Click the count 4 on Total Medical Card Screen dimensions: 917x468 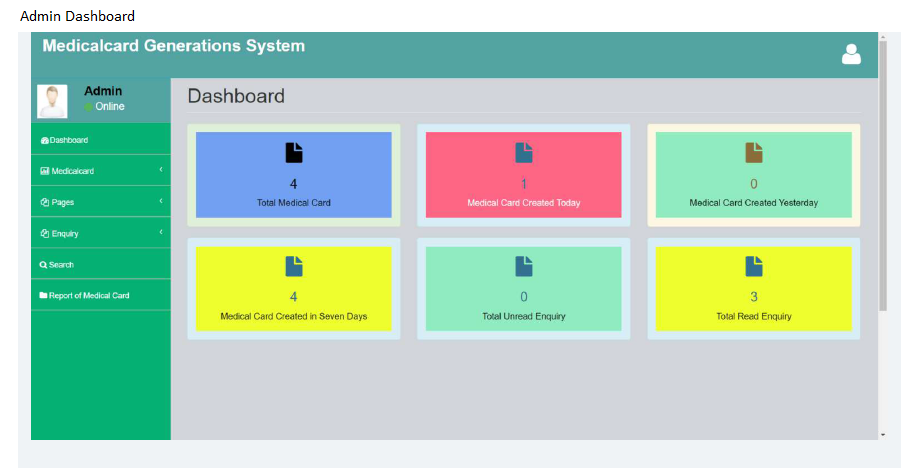pos(294,184)
